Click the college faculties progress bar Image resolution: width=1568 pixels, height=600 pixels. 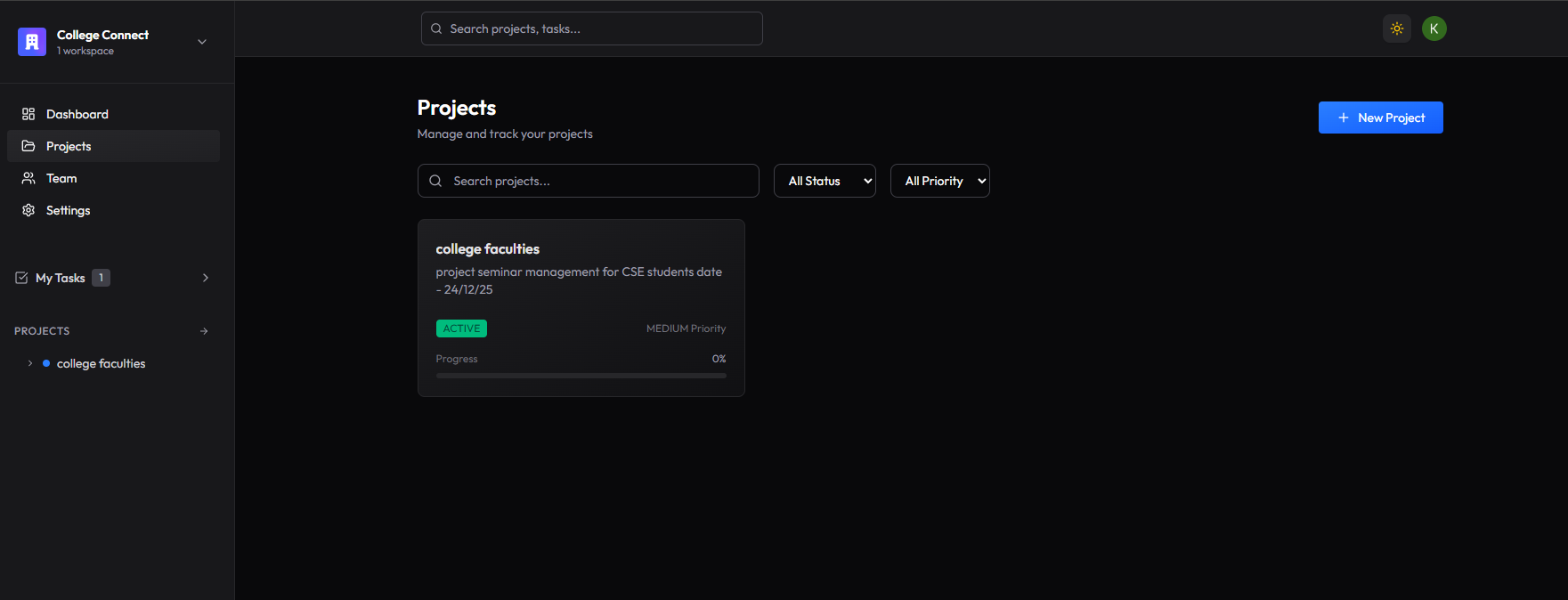(x=581, y=376)
